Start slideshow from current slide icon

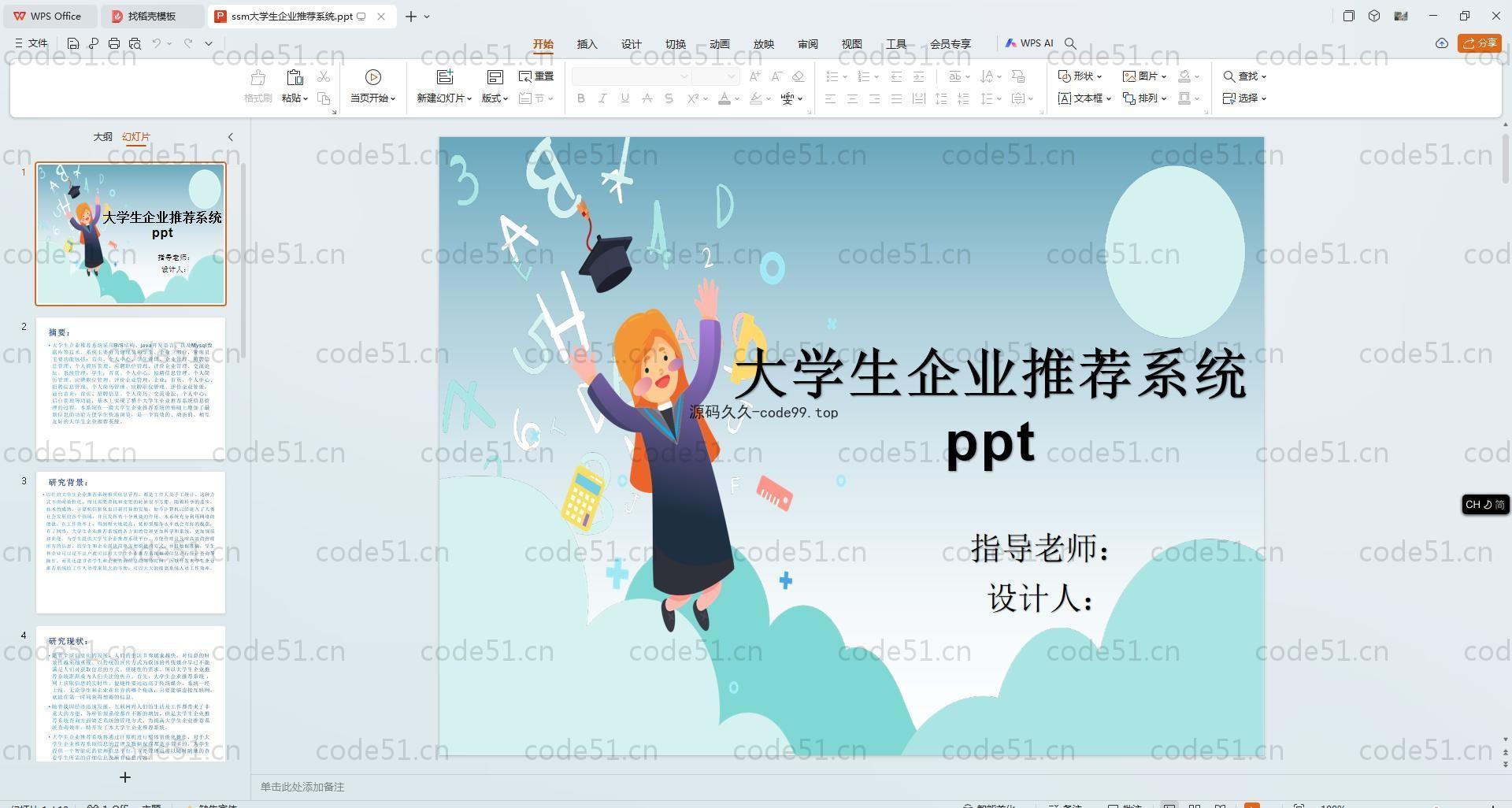[x=373, y=77]
